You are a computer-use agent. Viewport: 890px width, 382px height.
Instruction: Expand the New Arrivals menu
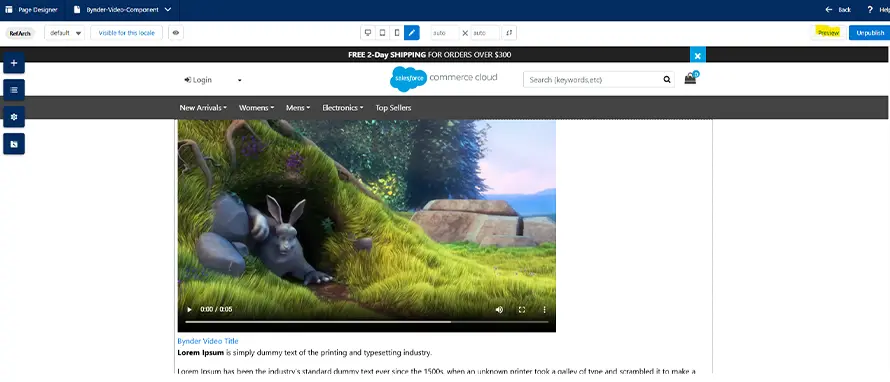(203, 108)
